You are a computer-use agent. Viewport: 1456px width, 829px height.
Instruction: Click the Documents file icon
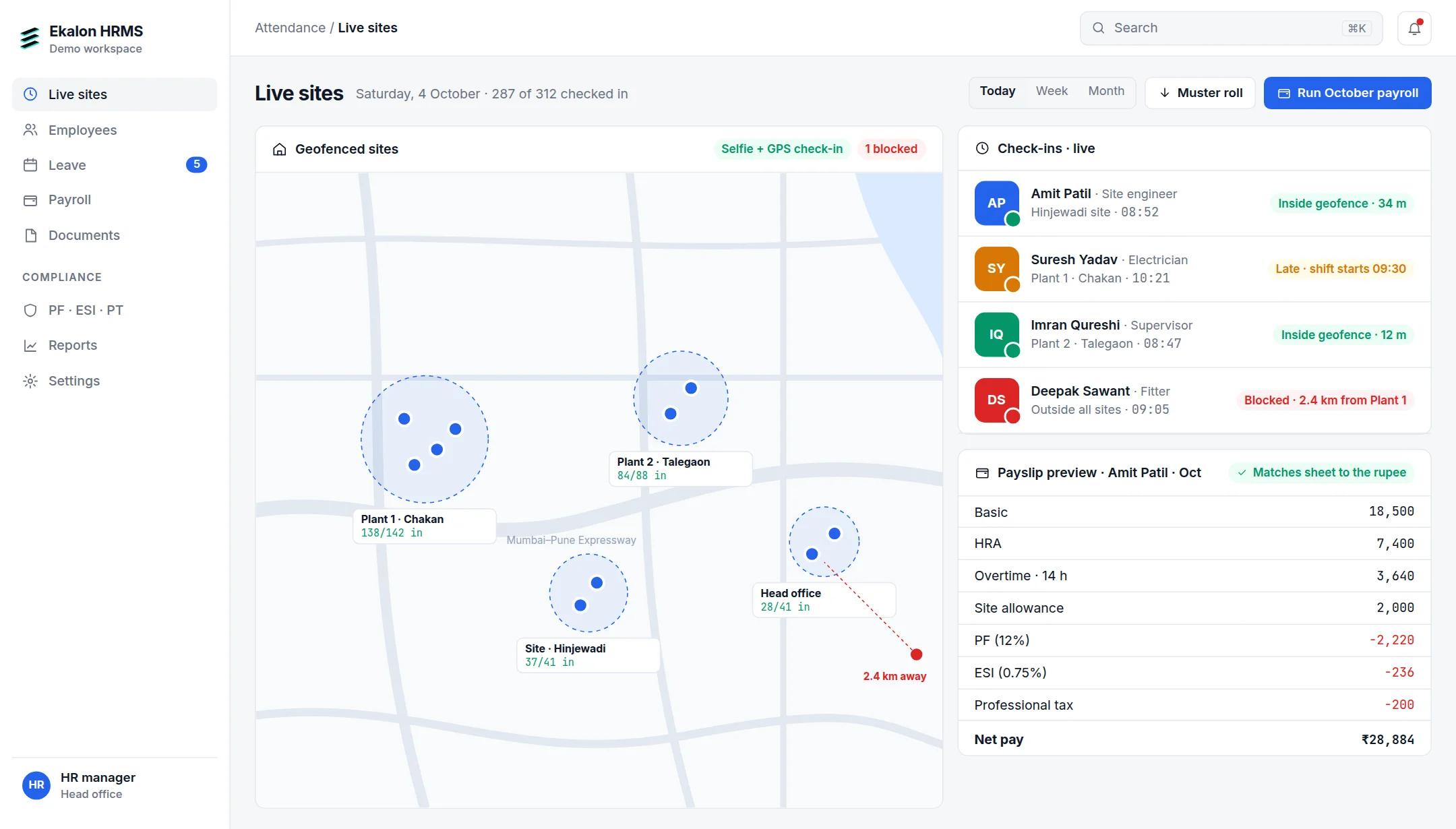point(30,235)
